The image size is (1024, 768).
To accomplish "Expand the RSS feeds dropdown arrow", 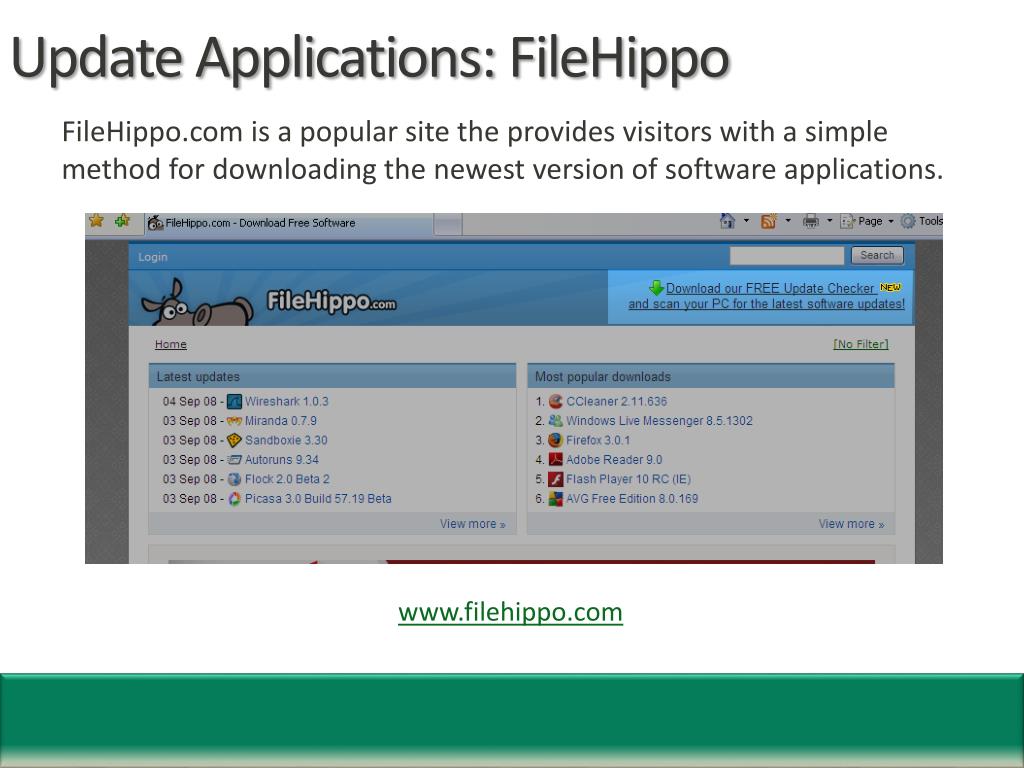I will pos(788,221).
